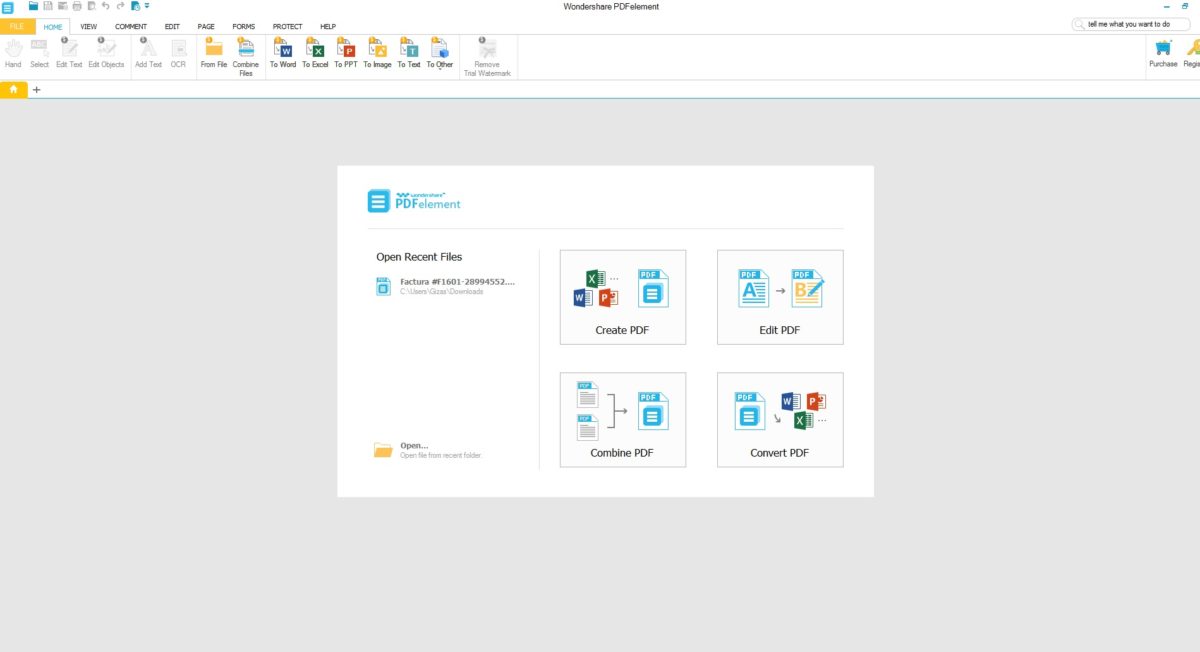Viewport: 1200px width, 652px height.
Task: Switch to the FORMS ribbon tab
Action: (x=243, y=26)
